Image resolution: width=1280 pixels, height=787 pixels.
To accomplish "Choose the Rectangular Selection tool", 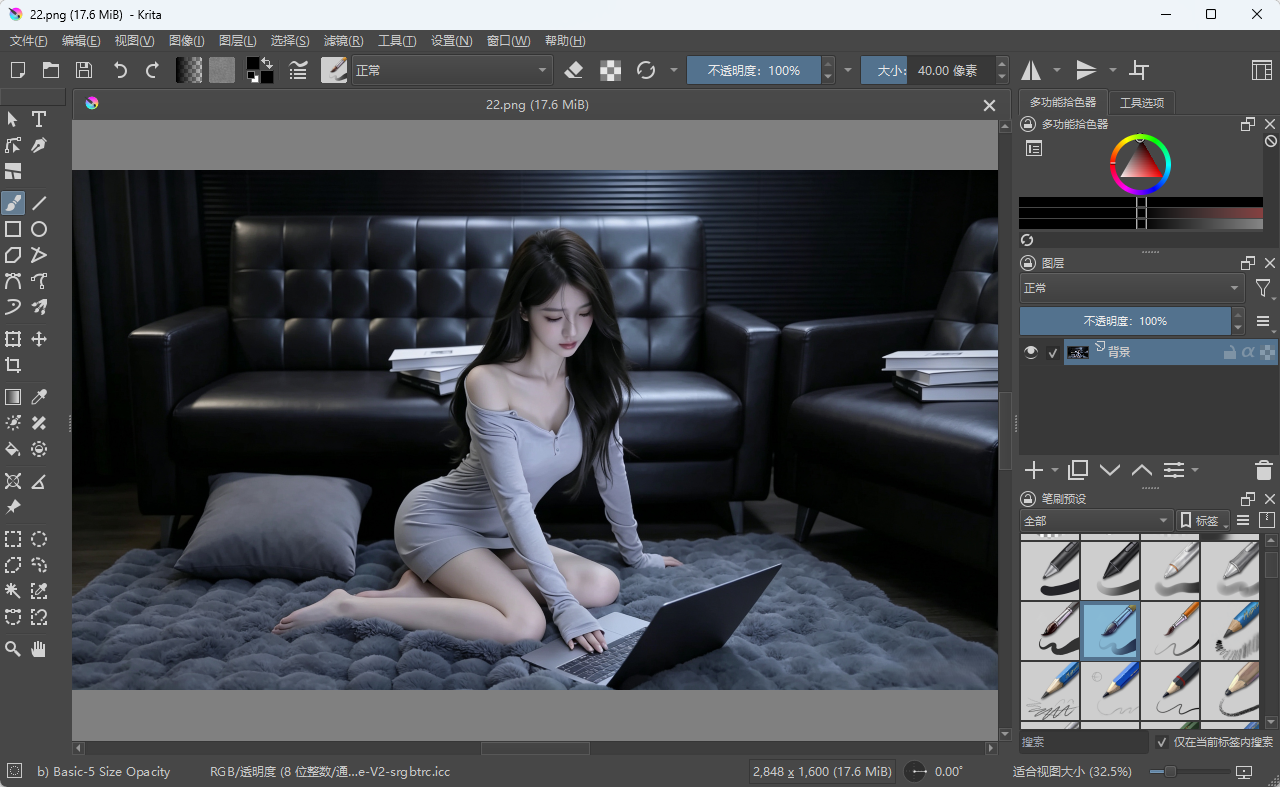I will tap(13, 539).
